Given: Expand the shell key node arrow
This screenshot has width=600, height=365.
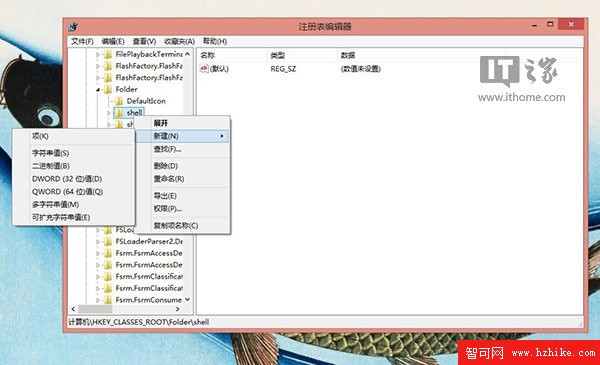Looking at the screenshot, I should pyautogui.click(x=109, y=113).
